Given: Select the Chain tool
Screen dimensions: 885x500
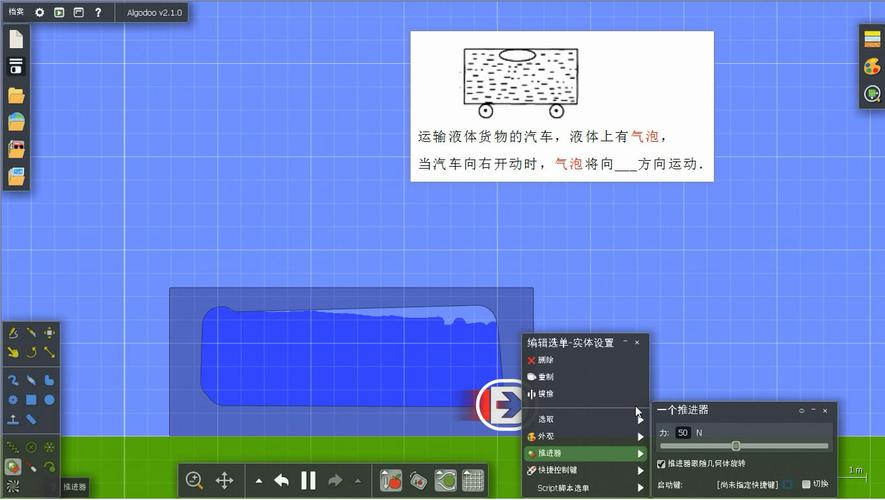Looking at the screenshot, I should pyautogui.click(x=32, y=419).
